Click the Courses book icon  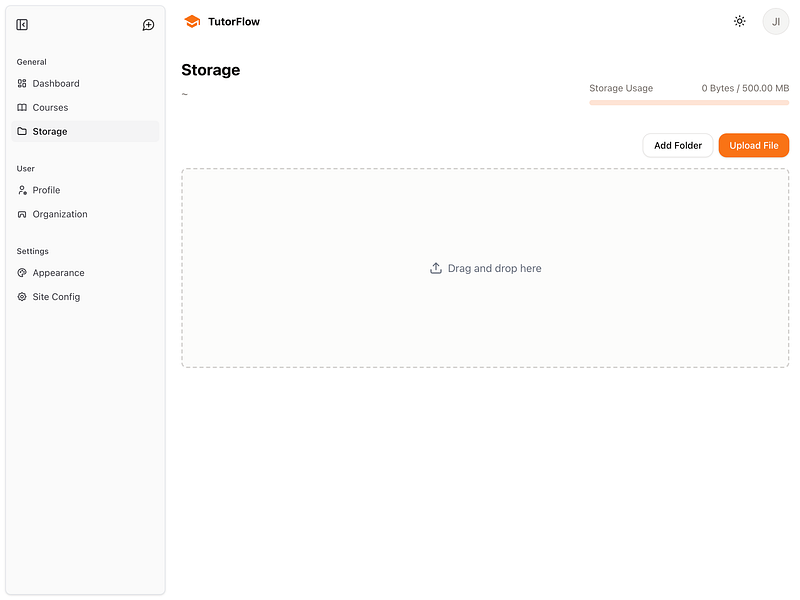click(x=22, y=107)
